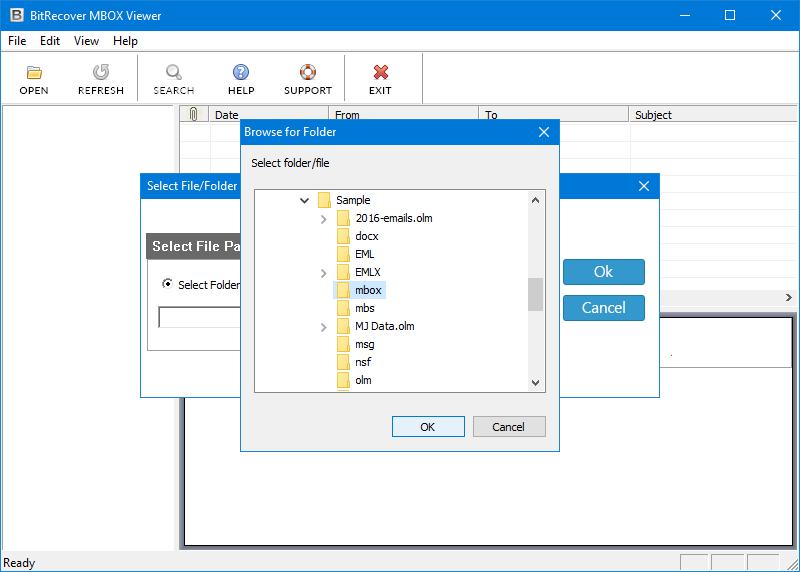Click the email list scroll right arrow
Image resolution: width=800 pixels, height=572 pixels.
coord(789,297)
